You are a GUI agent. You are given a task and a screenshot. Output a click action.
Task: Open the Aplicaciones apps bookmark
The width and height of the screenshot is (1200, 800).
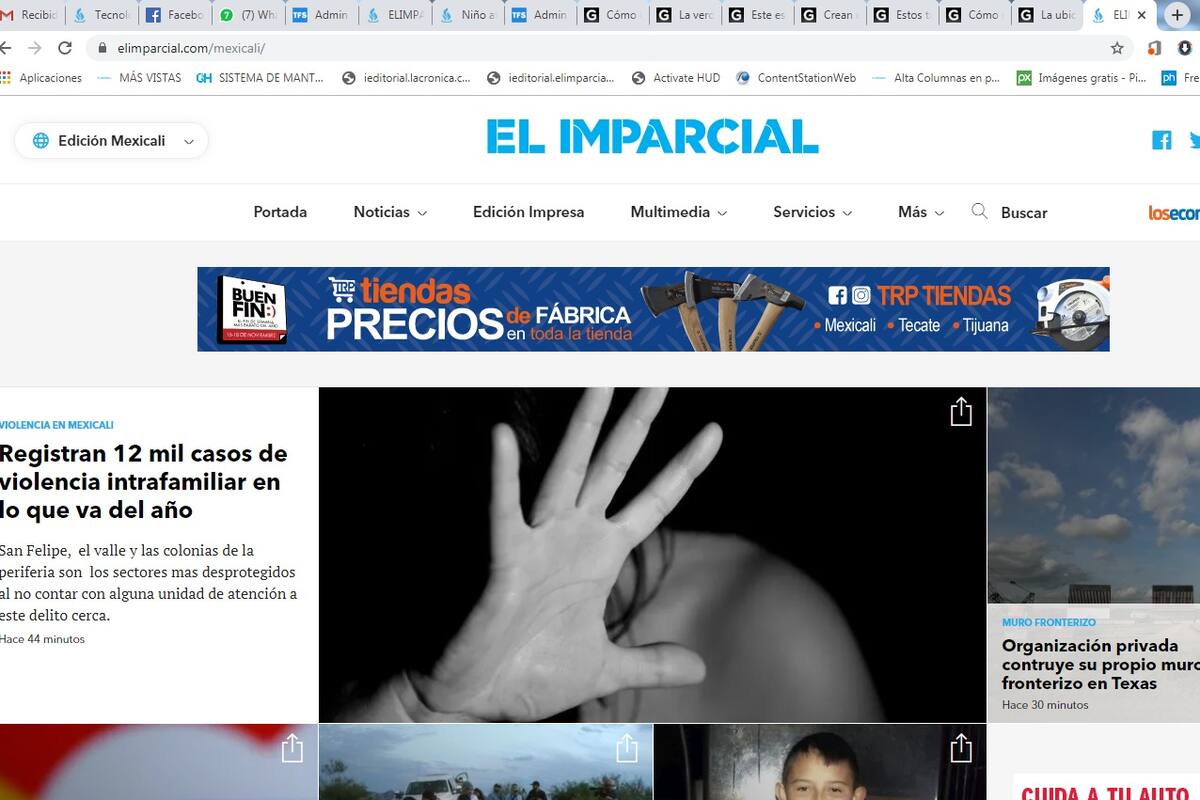42,77
